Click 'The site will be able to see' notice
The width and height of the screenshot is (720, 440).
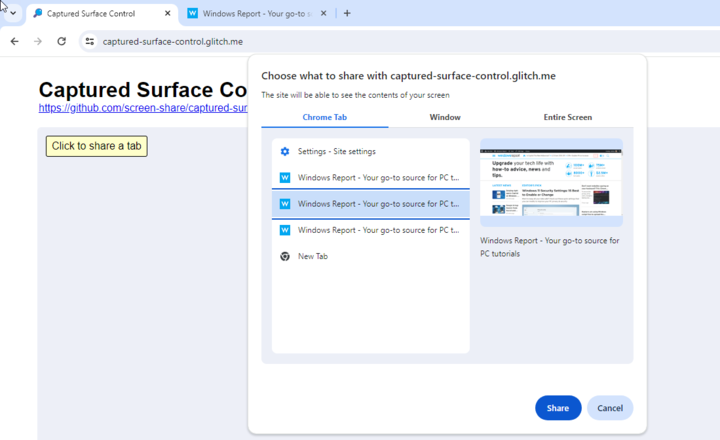coord(355,95)
